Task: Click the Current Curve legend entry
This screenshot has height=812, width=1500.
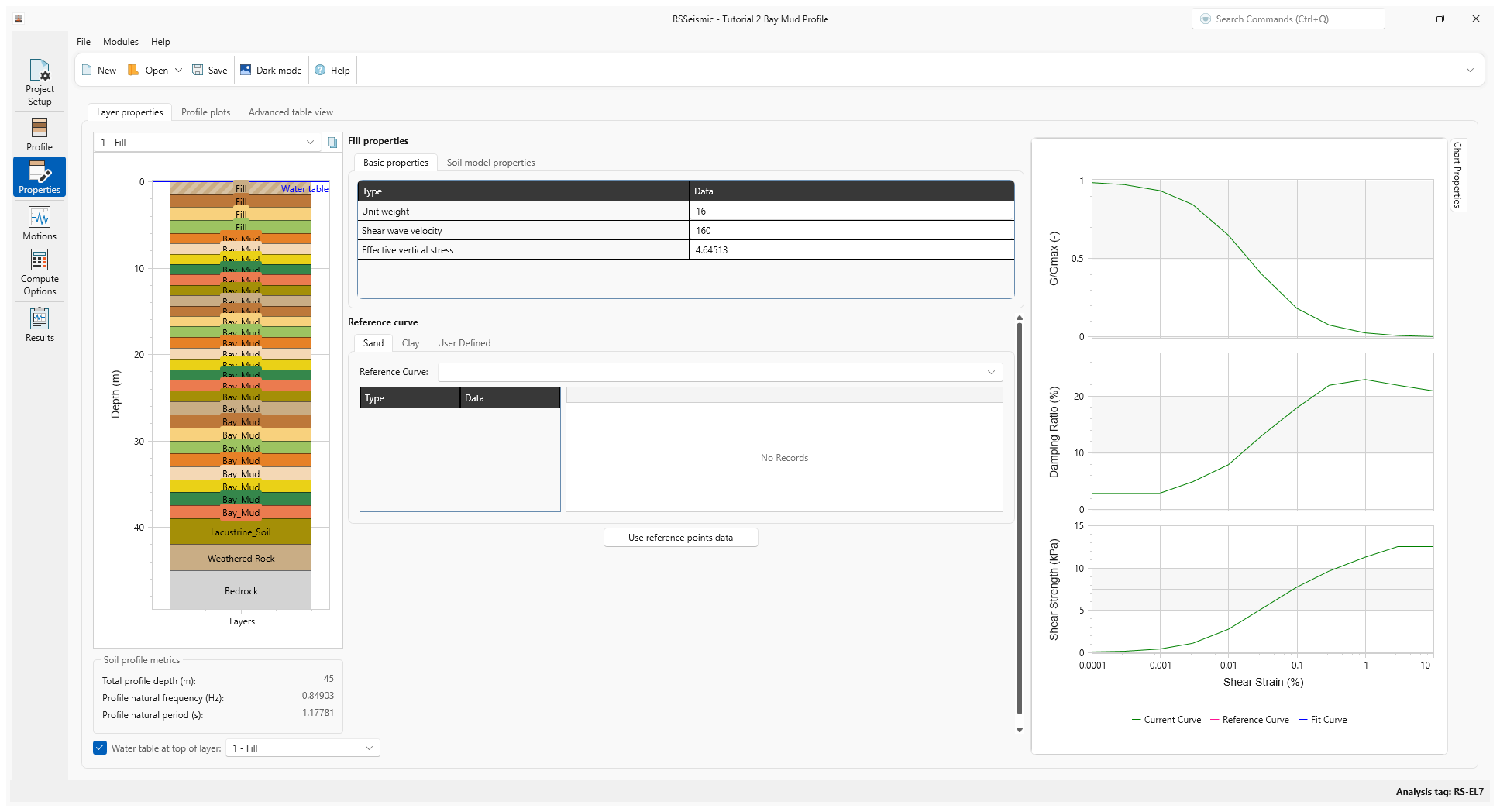Action: pyautogui.click(x=1166, y=720)
